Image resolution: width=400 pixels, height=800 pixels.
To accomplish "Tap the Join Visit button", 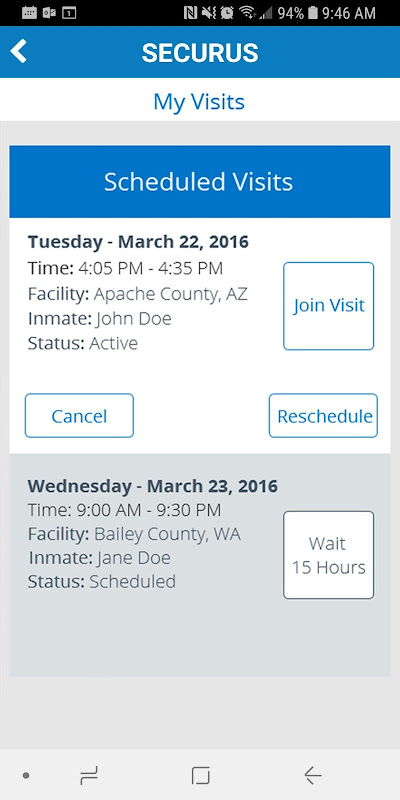I will 329,306.
